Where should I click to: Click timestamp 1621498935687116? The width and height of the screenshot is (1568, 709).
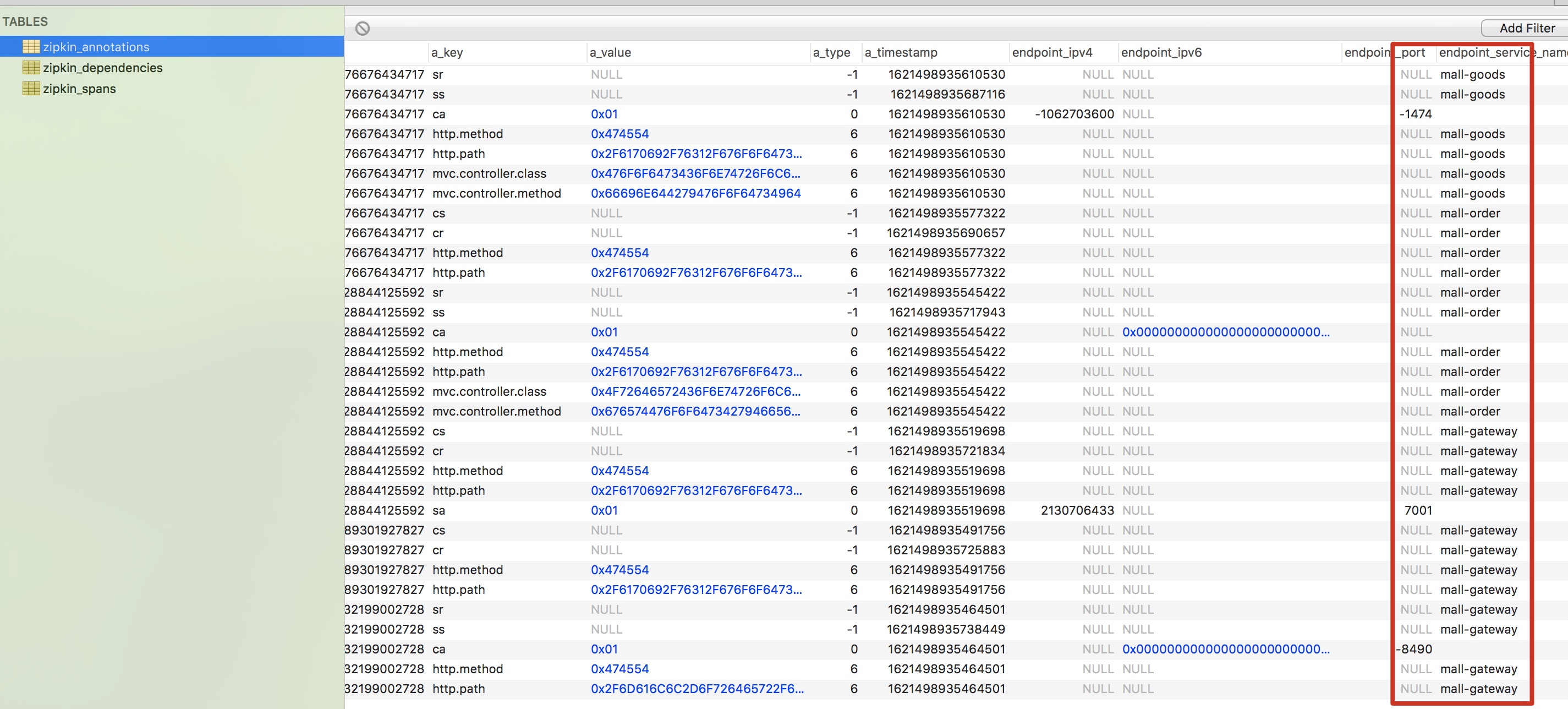click(948, 95)
